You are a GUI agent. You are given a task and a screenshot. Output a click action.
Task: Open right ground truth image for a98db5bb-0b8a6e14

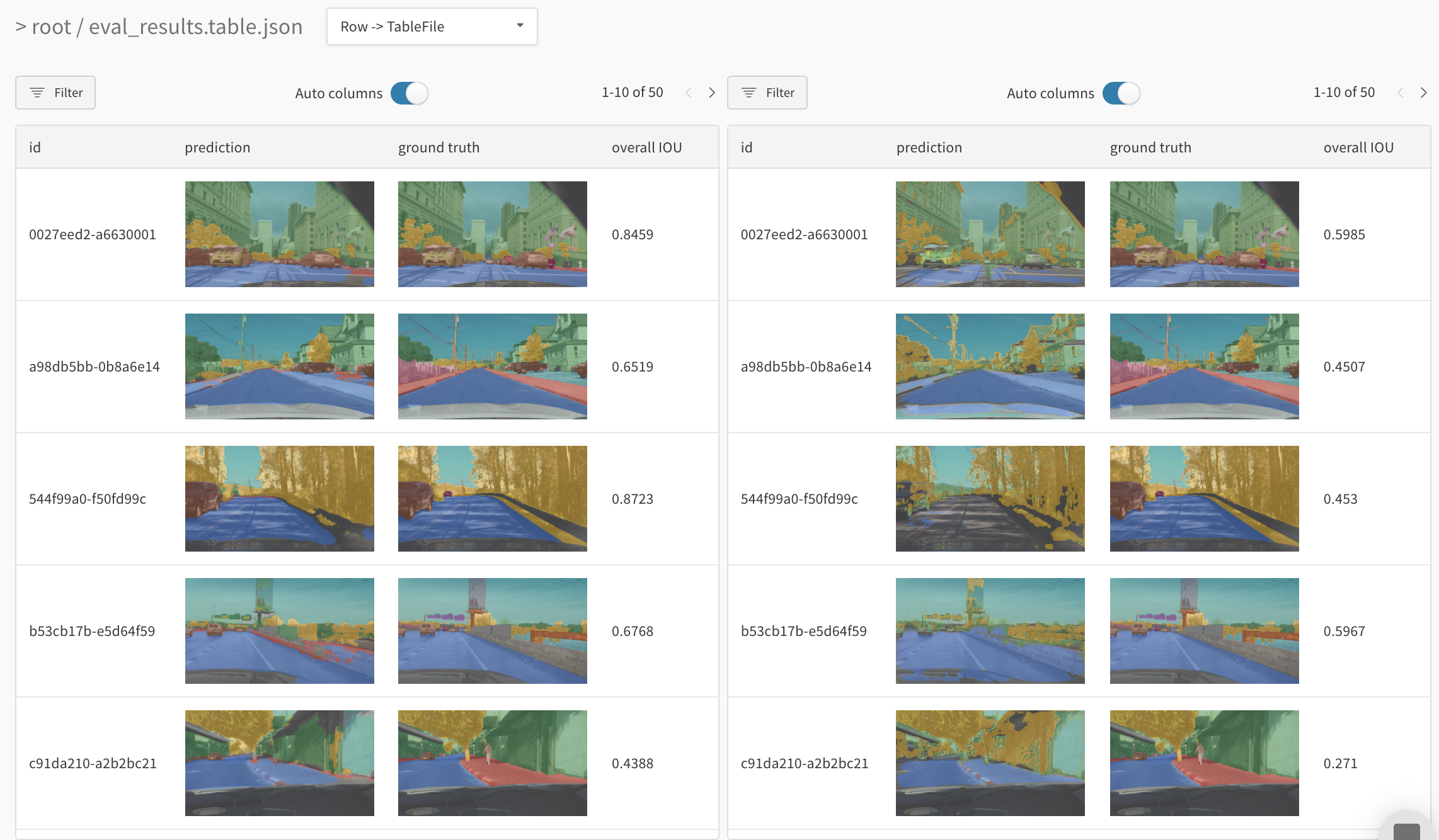pos(1204,366)
